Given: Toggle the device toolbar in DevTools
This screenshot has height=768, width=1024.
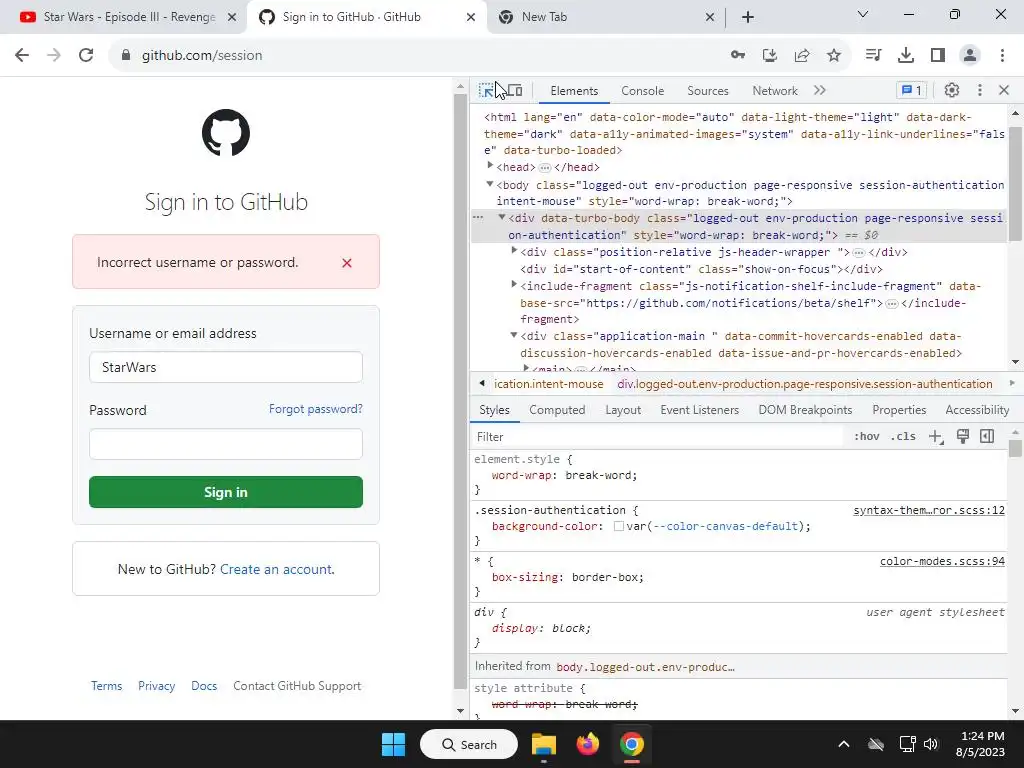Looking at the screenshot, I should [515, 91].
